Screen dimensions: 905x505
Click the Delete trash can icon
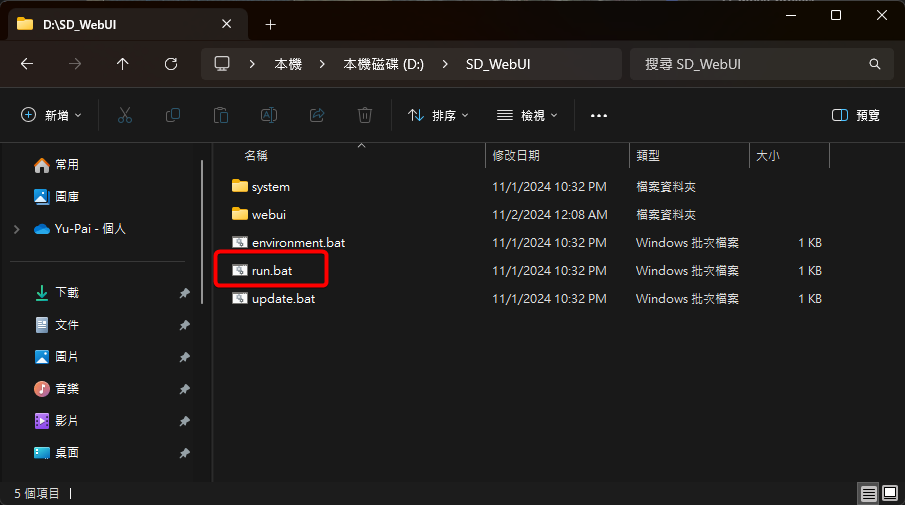click(365, 115)
